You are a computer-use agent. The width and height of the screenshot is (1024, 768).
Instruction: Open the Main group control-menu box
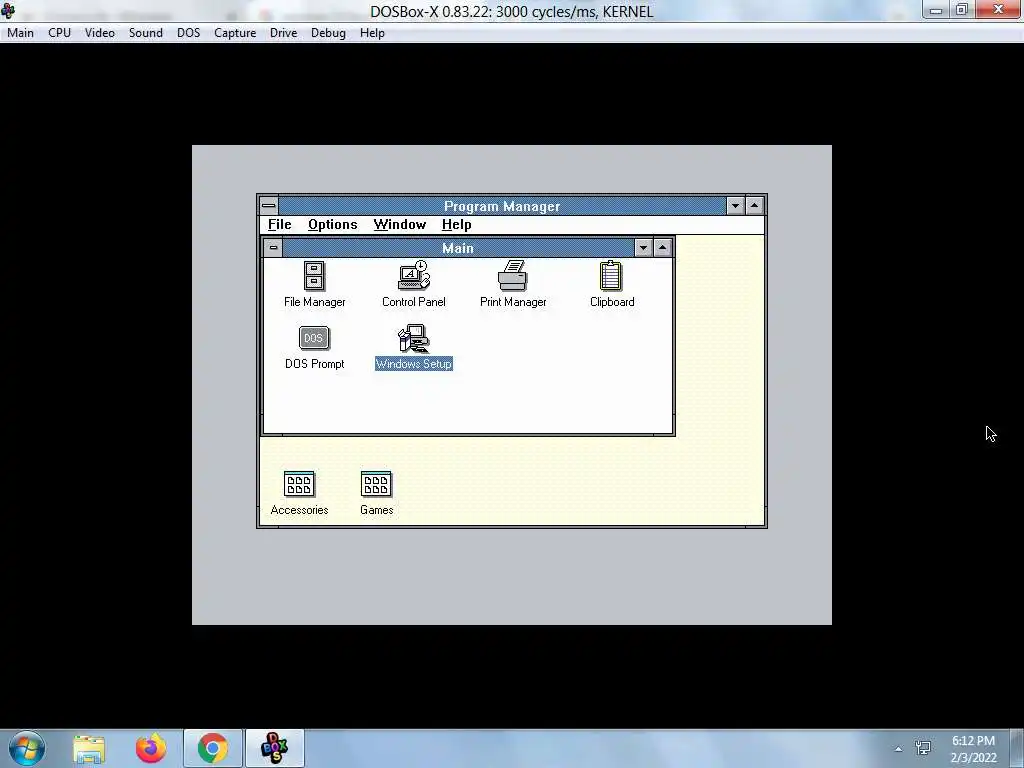(x=273, y=248)
